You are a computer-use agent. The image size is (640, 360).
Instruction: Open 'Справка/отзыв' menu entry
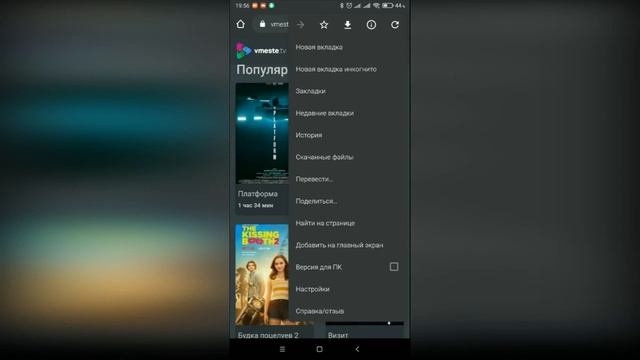pos(320,311)
